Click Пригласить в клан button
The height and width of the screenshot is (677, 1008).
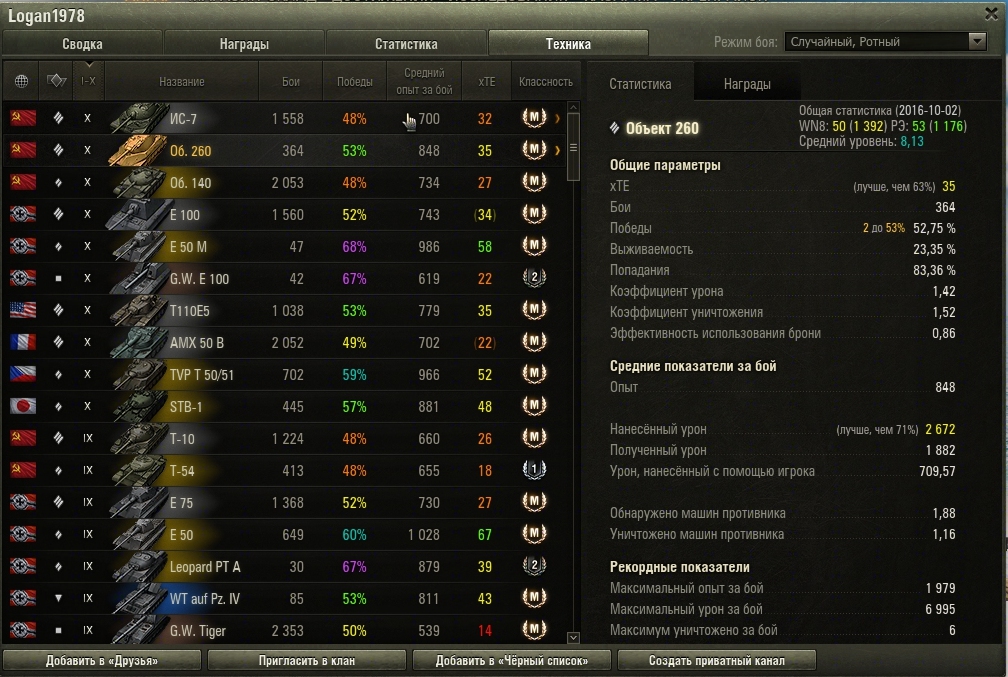click(307, 660)
